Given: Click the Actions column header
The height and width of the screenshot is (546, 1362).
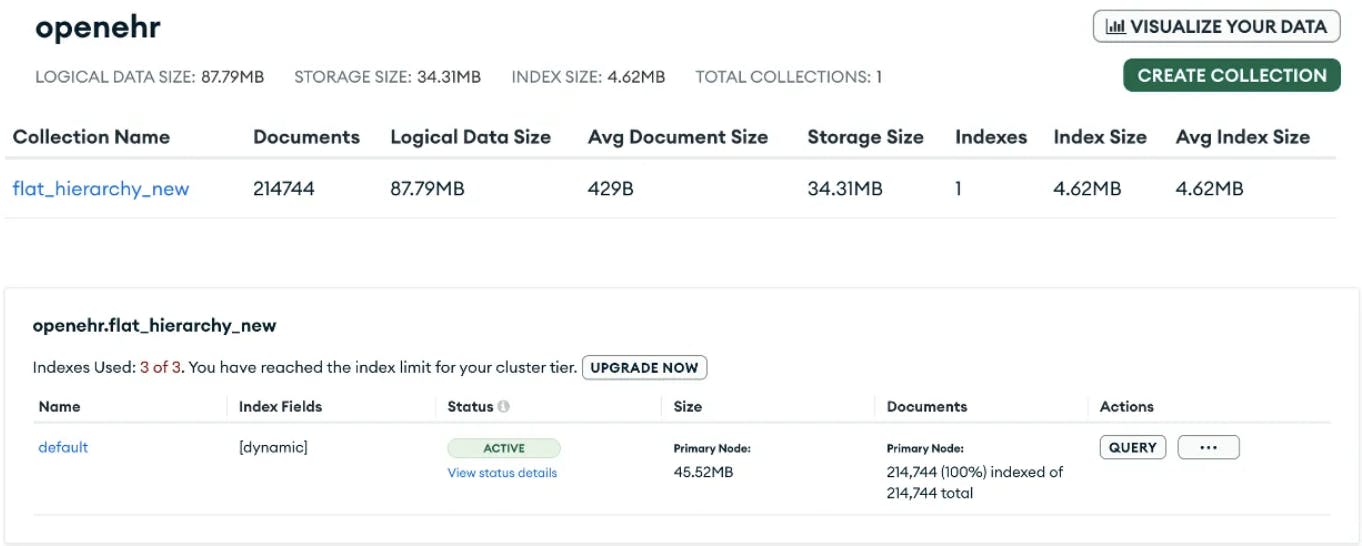Looking at the screenshot, I should click(x=1126, y=407).
